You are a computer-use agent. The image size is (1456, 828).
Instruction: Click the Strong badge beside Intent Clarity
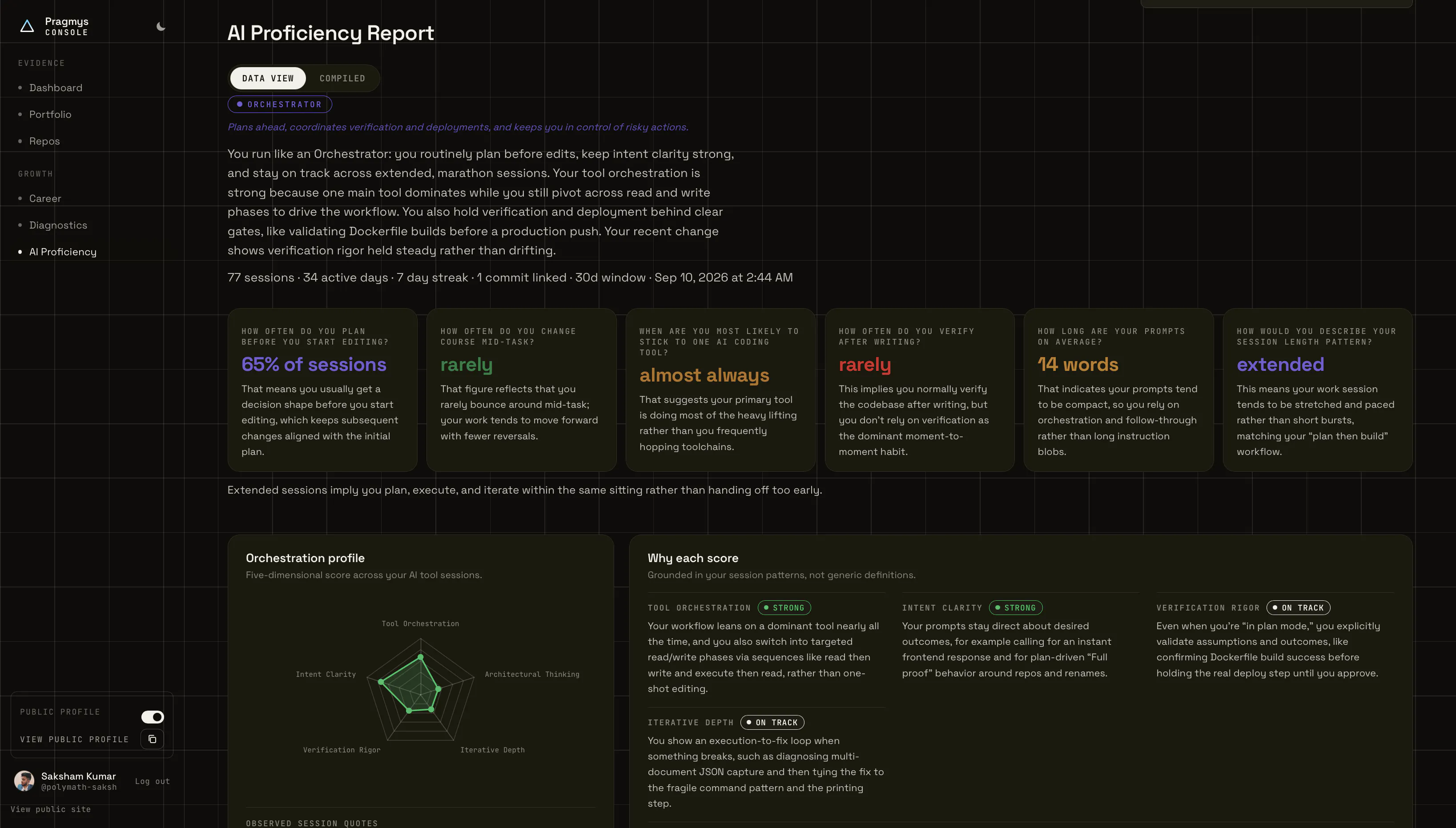pyautogui.click(x=1016, y=608)
